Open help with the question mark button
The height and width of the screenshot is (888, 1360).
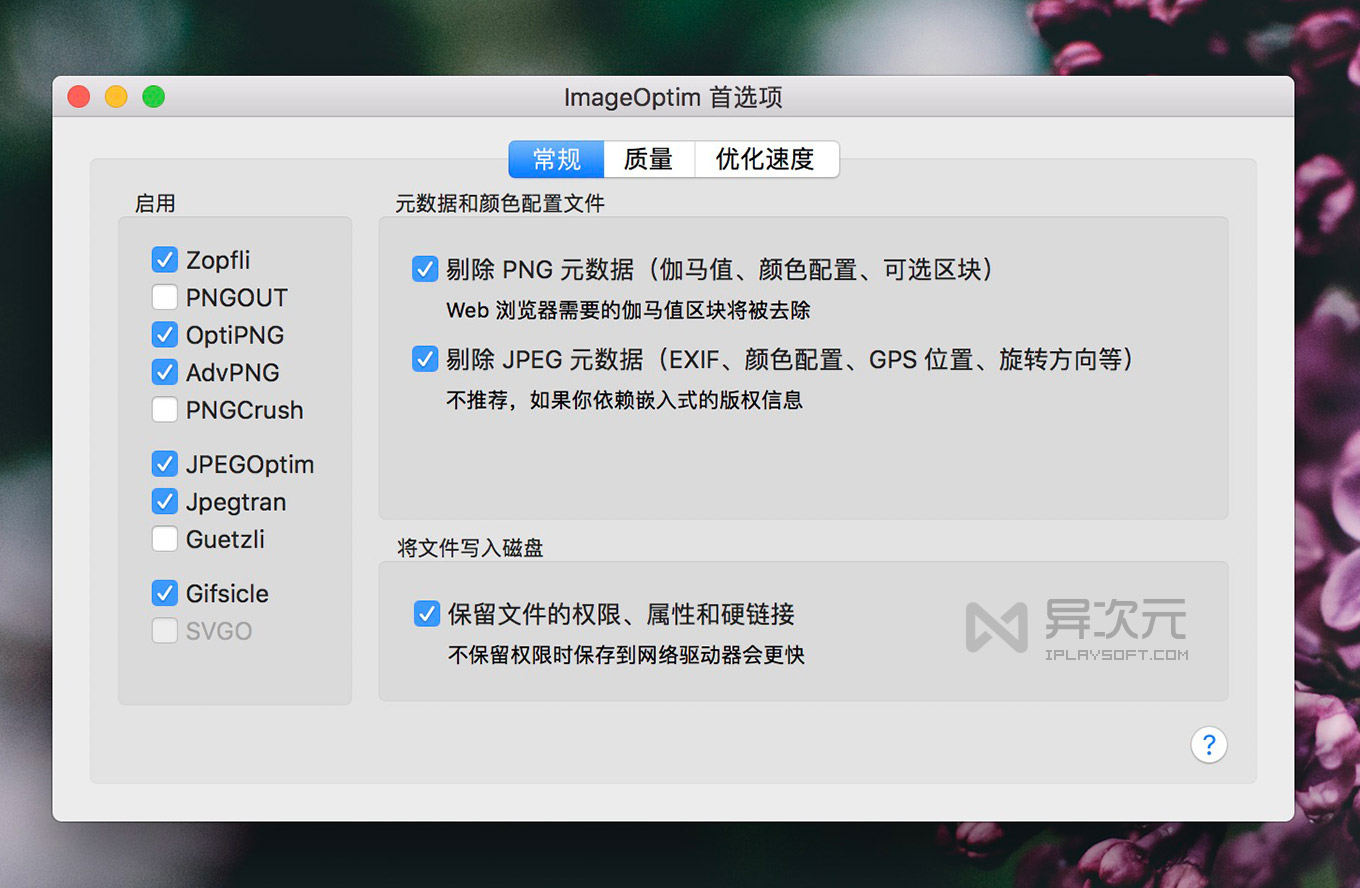[x=1209, y=744]
